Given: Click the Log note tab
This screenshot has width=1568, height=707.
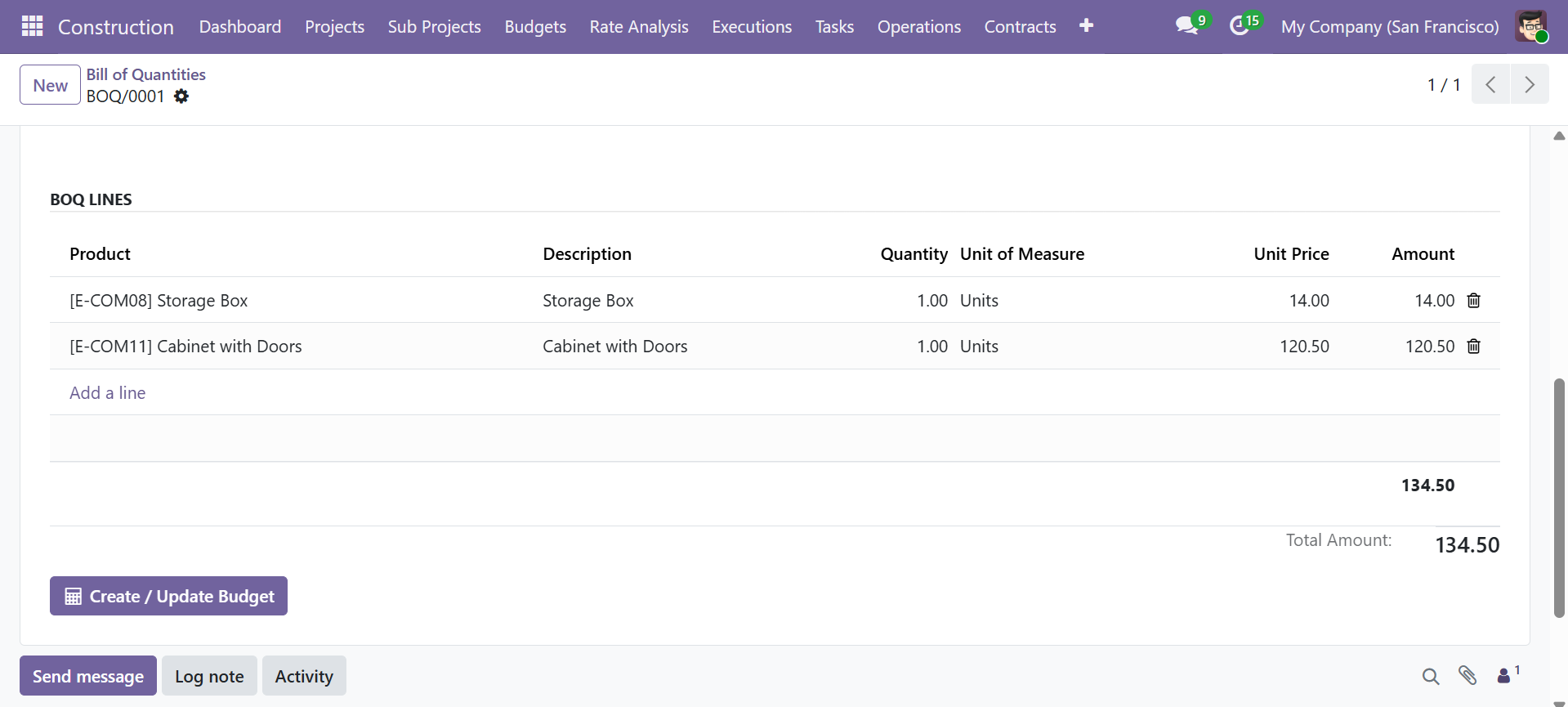Looking at the screenshot, I should point(209,676).
